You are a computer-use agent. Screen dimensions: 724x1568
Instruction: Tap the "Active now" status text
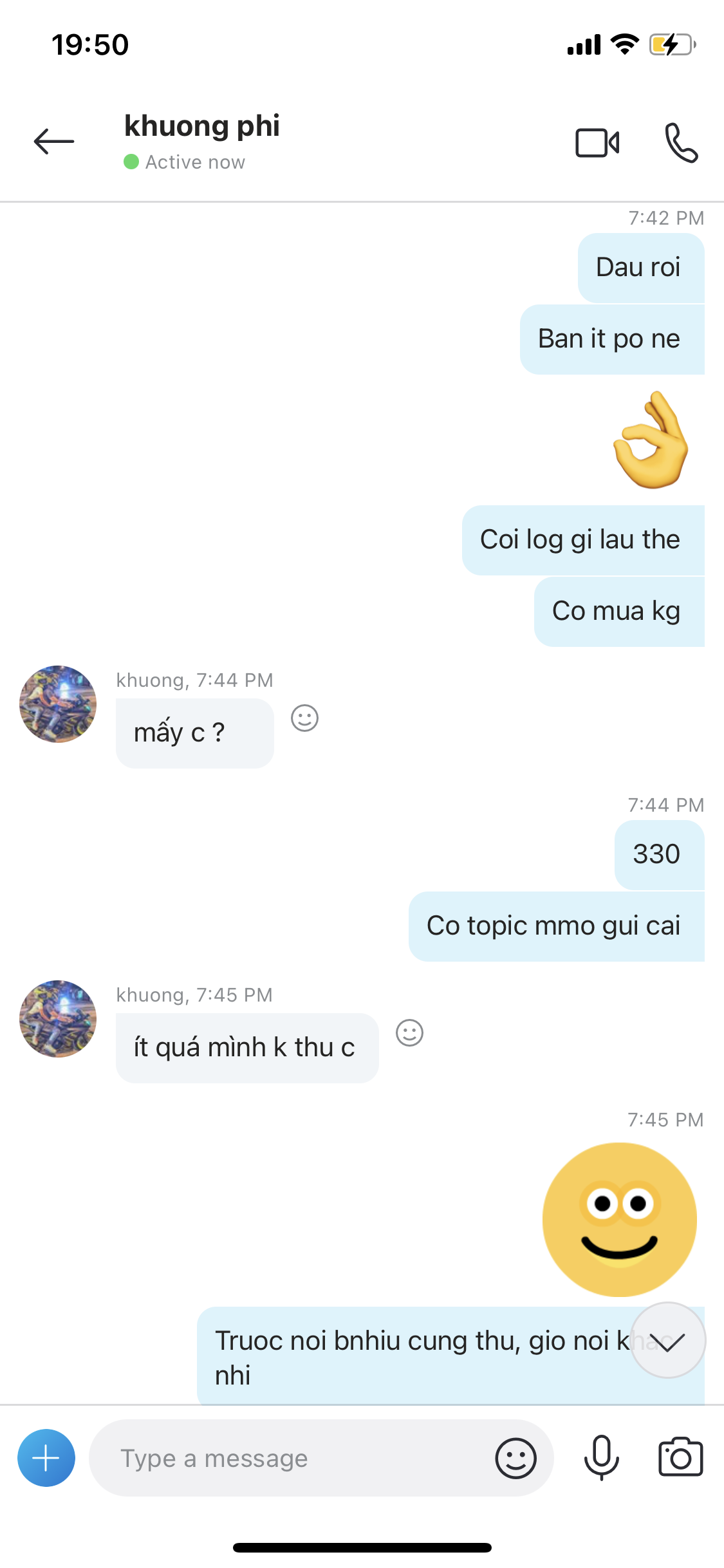click(x=195, y=162)
